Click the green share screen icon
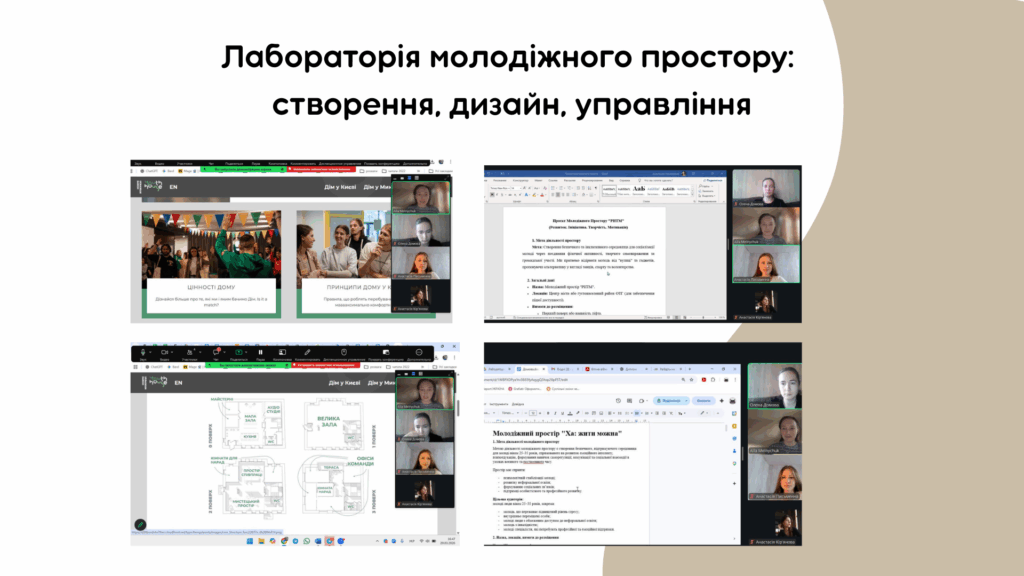Viewport: 1024px width, 576px height. [x=238, y=352]
